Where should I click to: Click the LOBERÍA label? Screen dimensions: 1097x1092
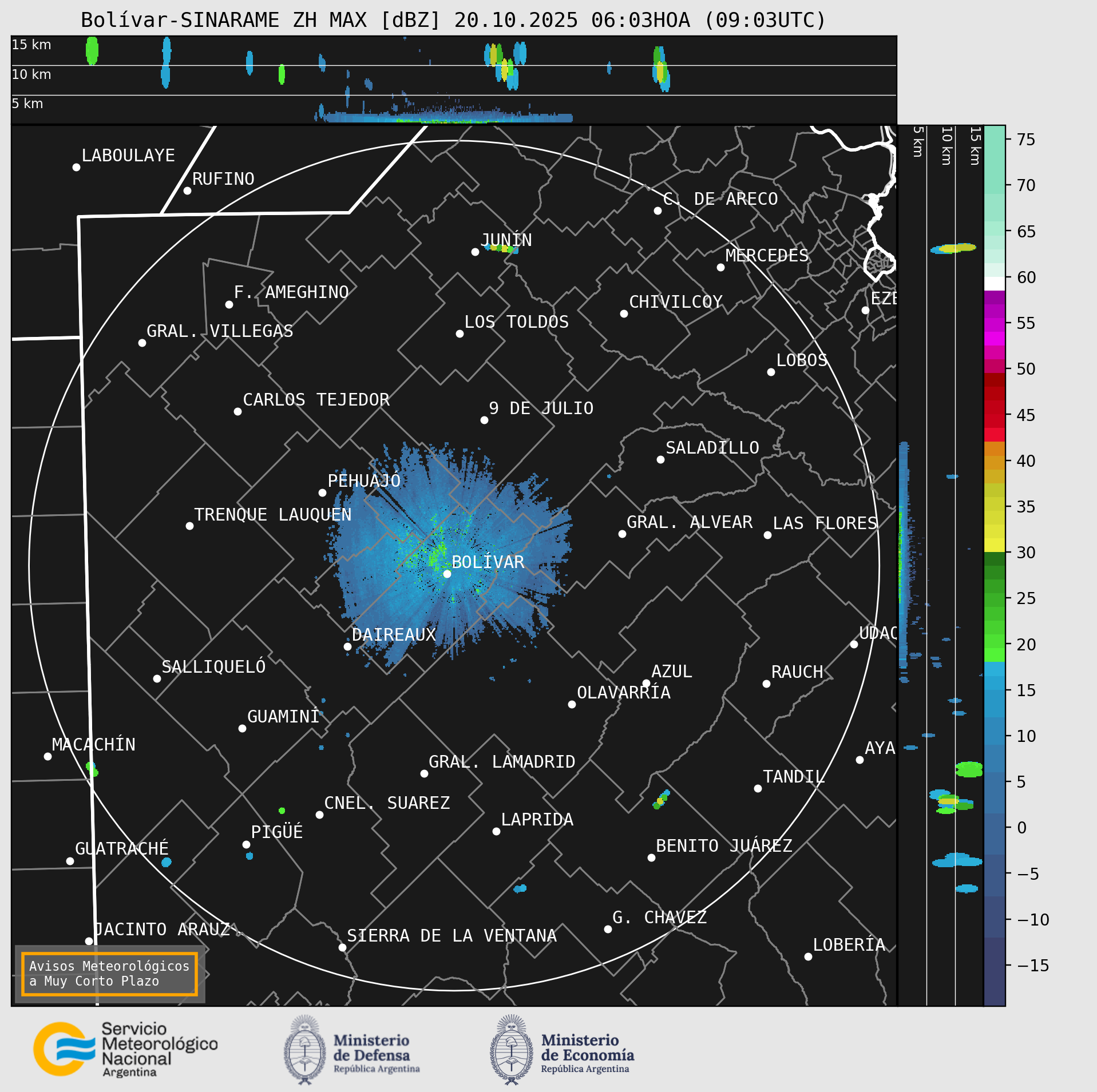point(849,944)
